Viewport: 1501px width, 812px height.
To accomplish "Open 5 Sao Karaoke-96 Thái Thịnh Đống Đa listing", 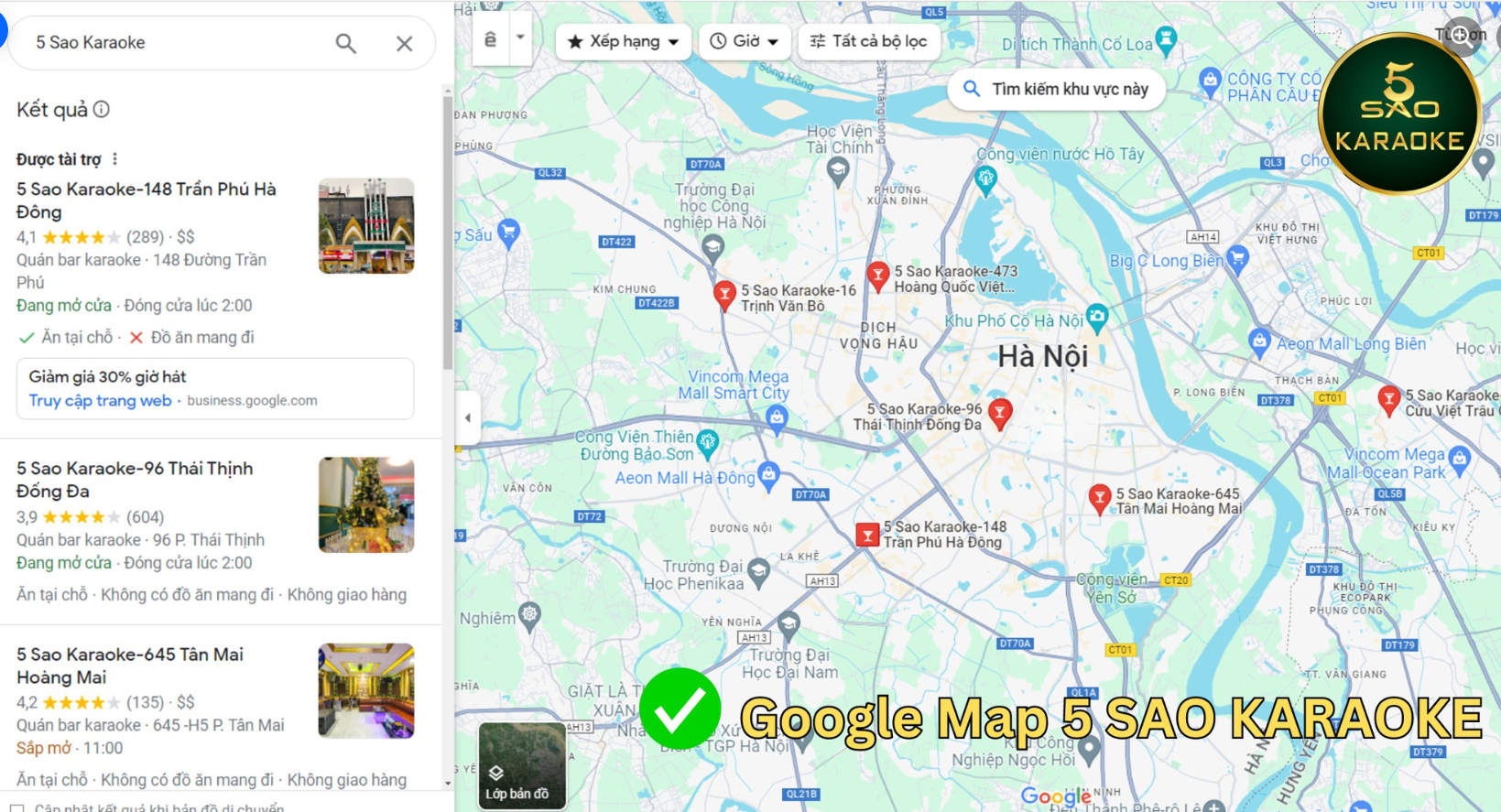I will (x=135, y=480).
